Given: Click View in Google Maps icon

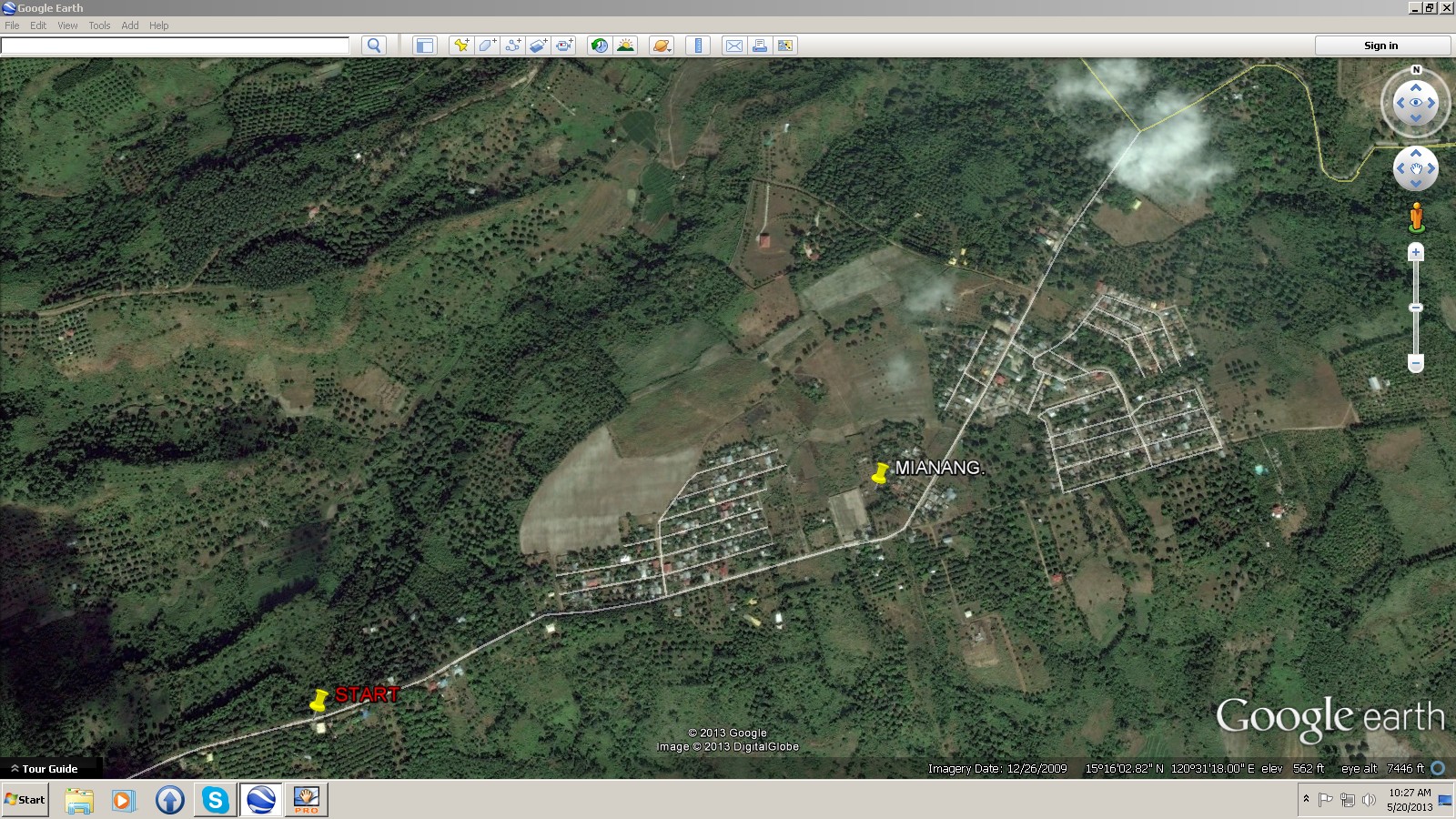Looking at the screenshot, I should tap(784, 45).
